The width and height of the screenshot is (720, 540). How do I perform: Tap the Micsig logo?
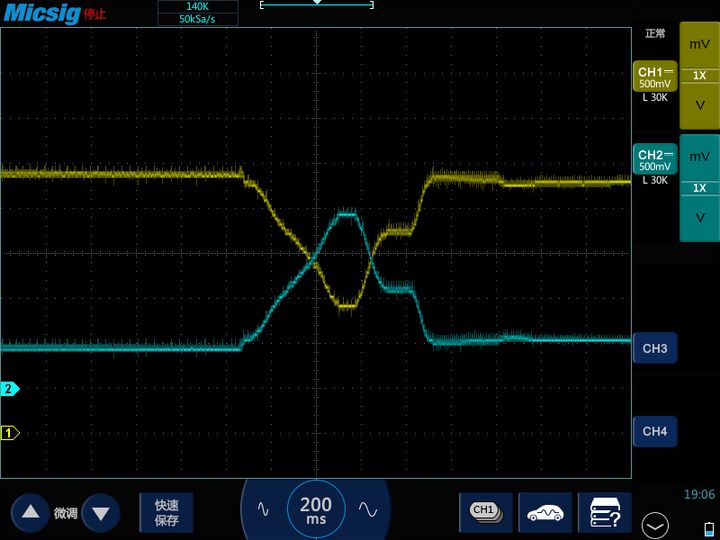(42, 13)
